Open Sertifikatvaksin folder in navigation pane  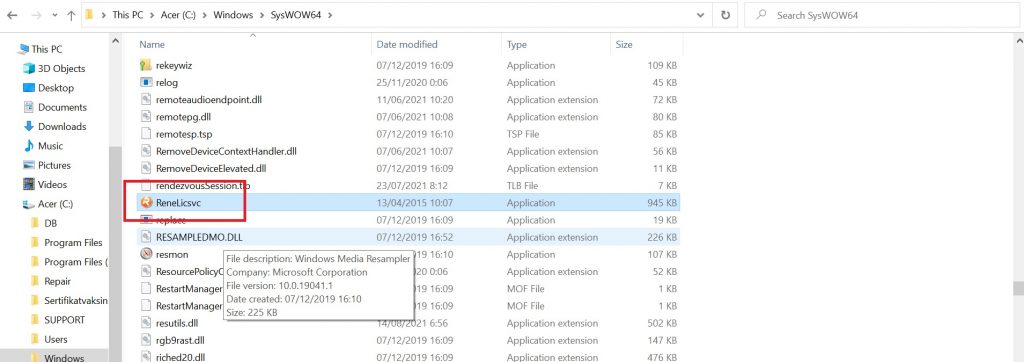pos(76,301)
